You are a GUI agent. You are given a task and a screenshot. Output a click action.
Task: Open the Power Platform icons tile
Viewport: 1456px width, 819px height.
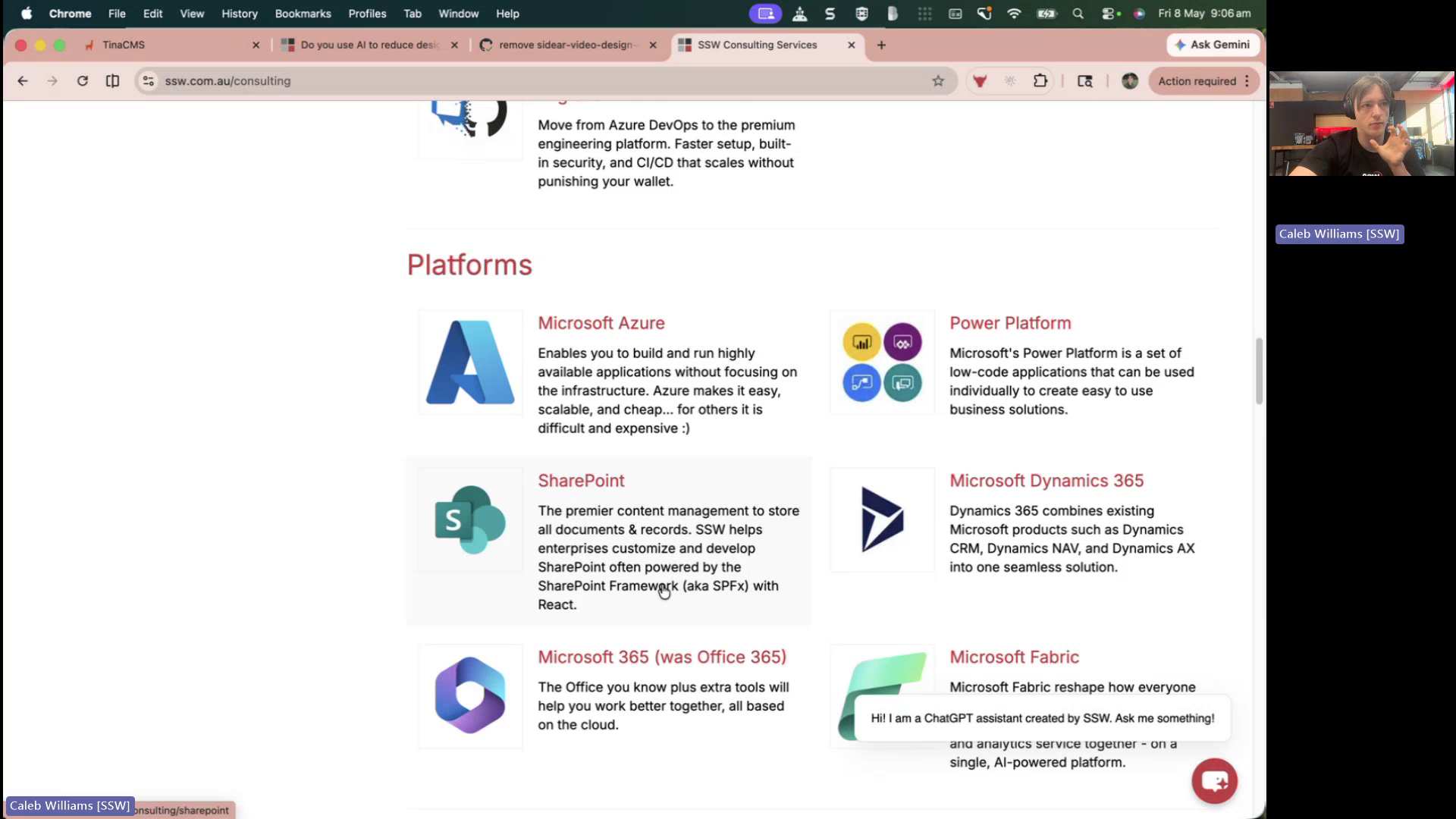click(882, 362)
